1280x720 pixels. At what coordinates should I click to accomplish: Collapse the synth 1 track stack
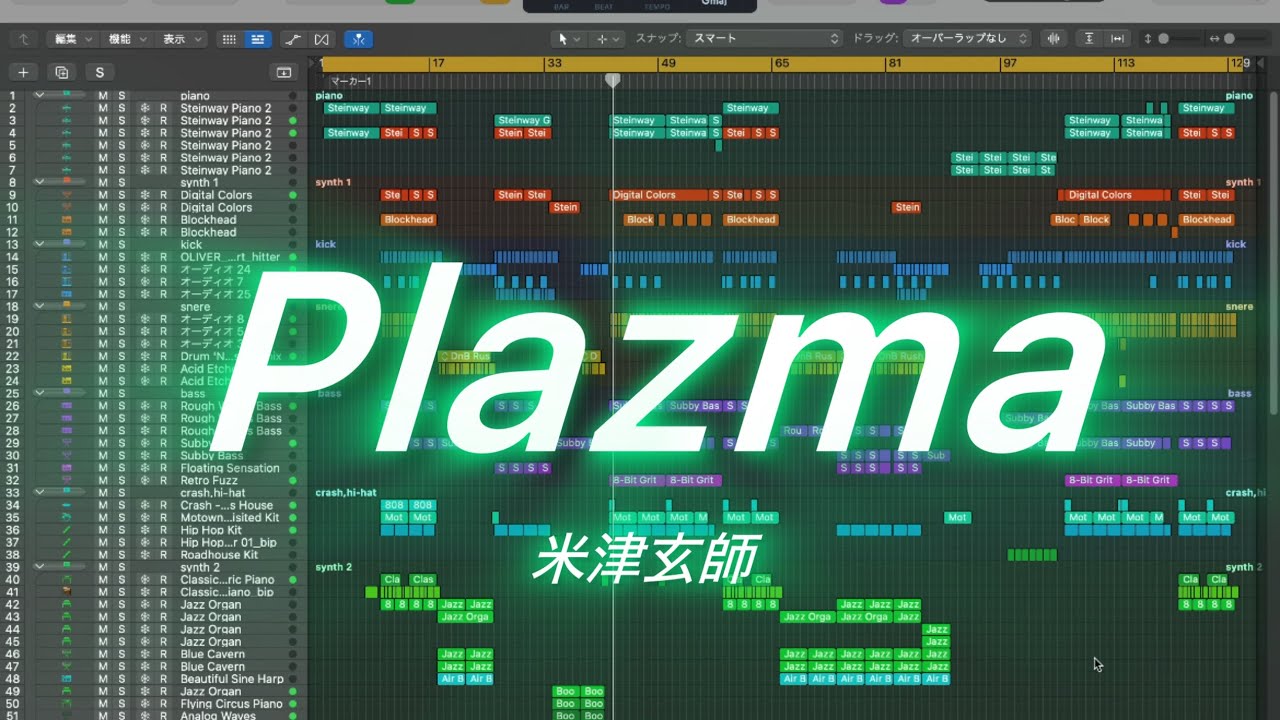click(40, 183)
